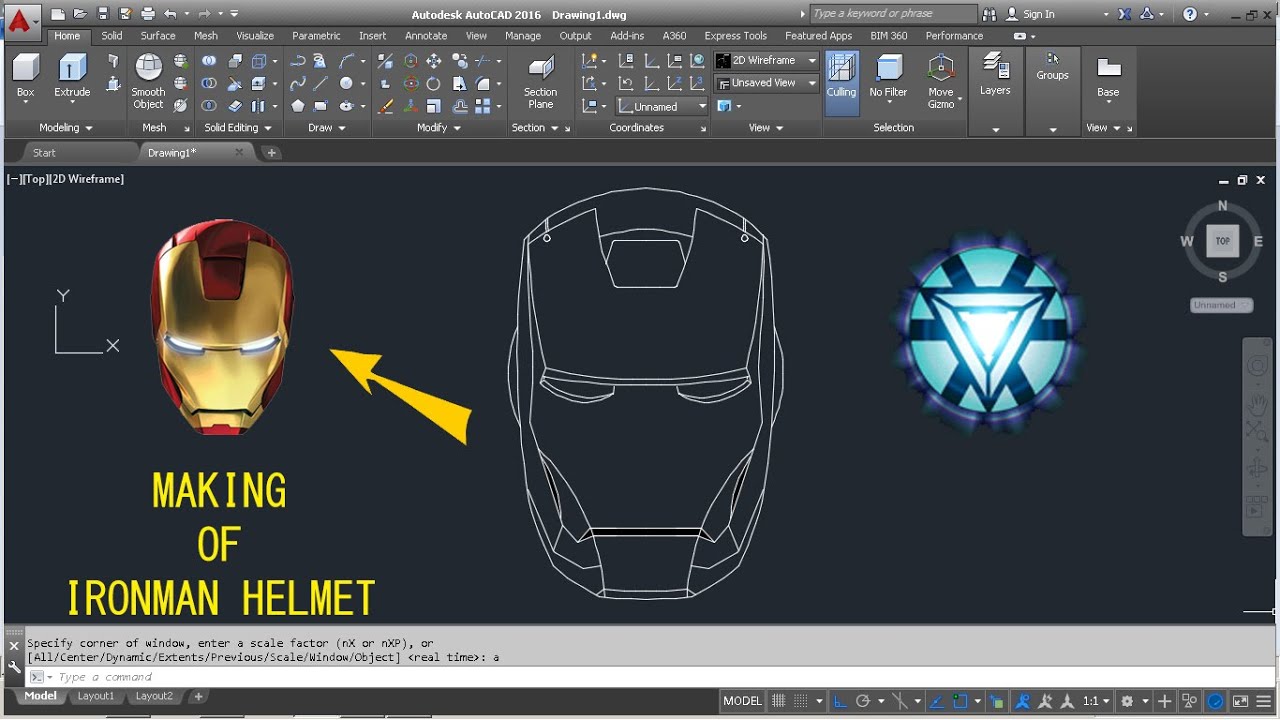Toggle hardware acceleration blue circle icon
Screen dimensions: 1280x720
1216,701
